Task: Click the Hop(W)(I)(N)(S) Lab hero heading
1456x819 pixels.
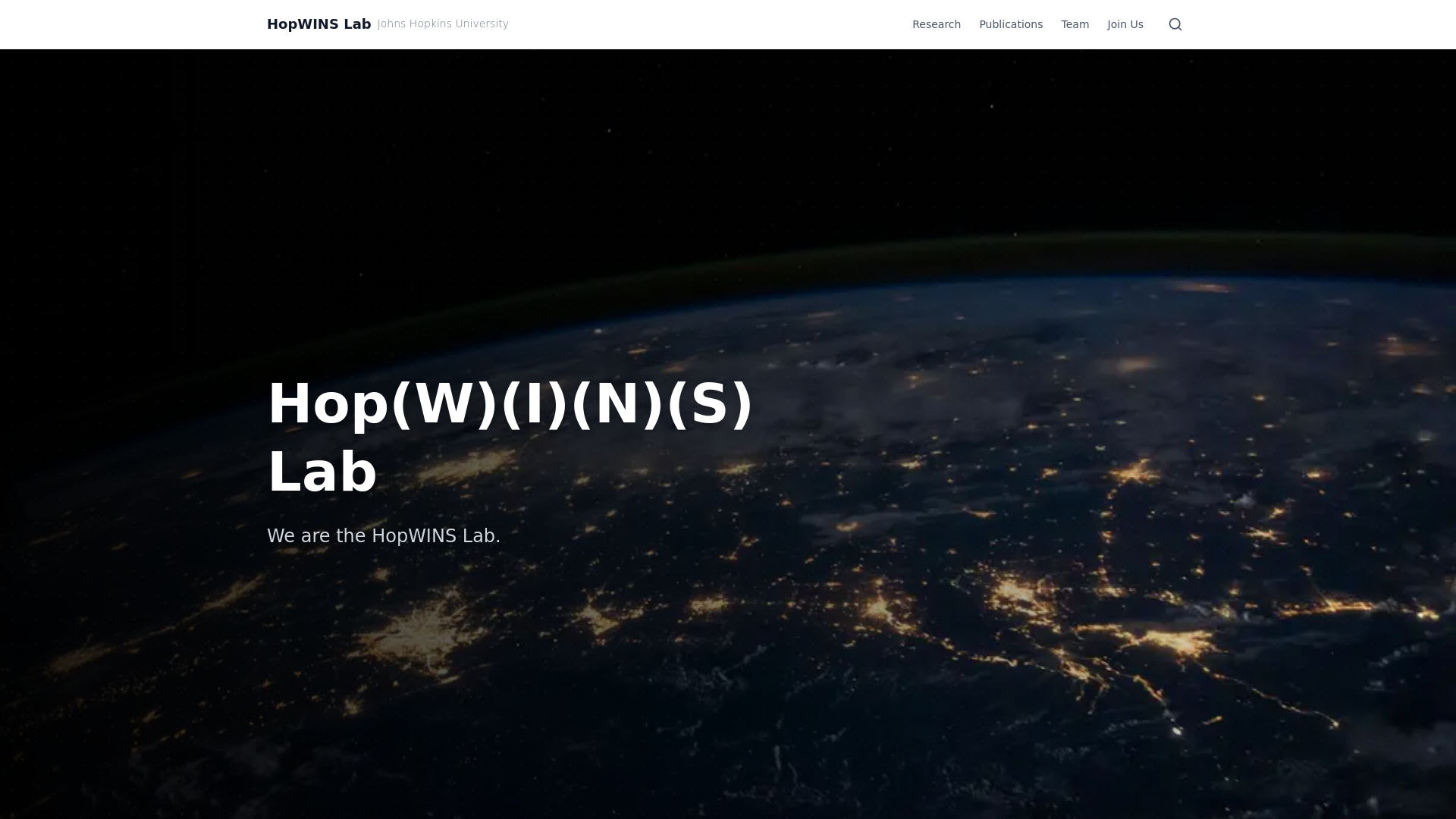Action: [x=510, y=438]
